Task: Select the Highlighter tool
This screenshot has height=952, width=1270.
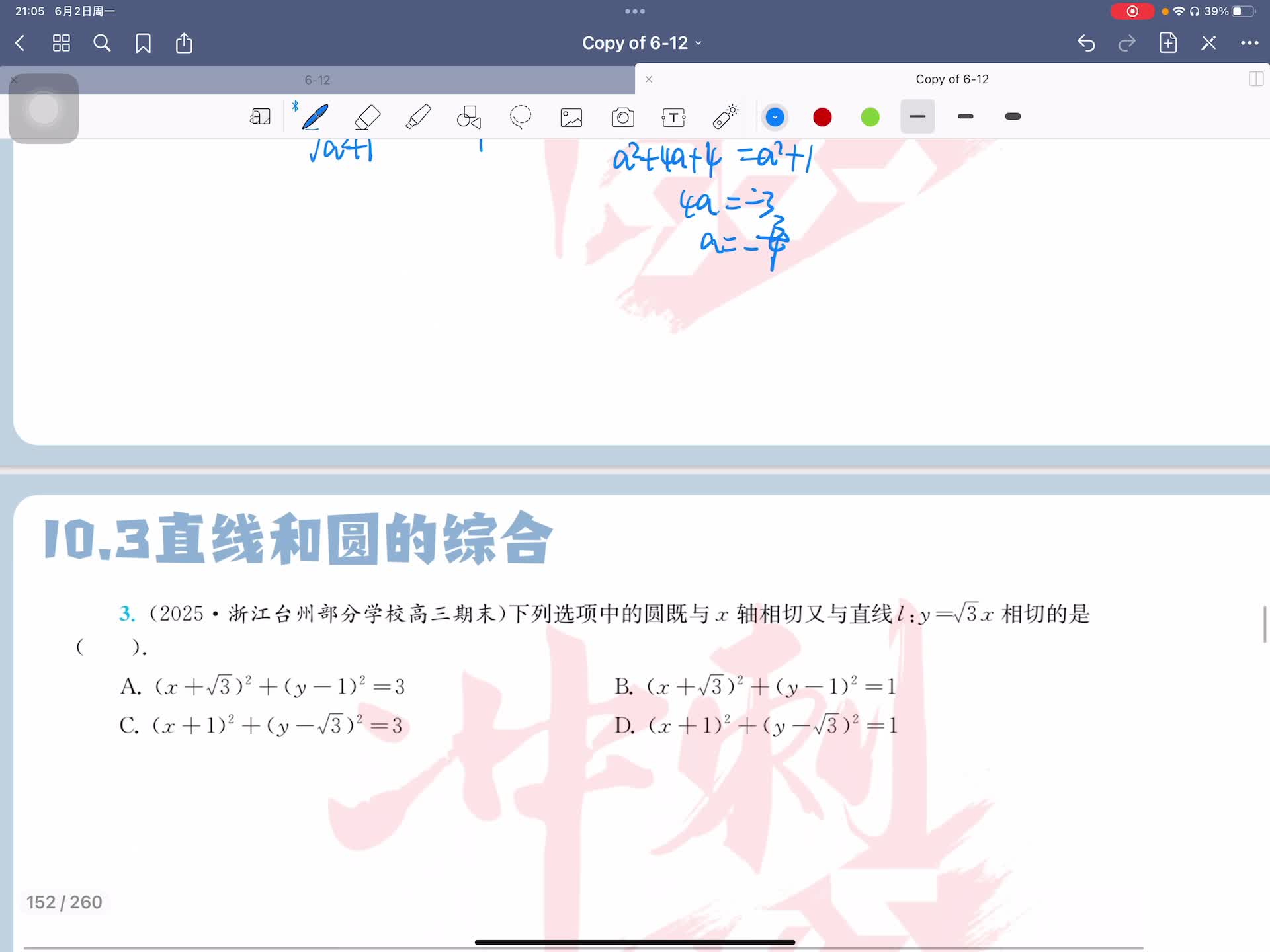Action: [x=418, y=117]
